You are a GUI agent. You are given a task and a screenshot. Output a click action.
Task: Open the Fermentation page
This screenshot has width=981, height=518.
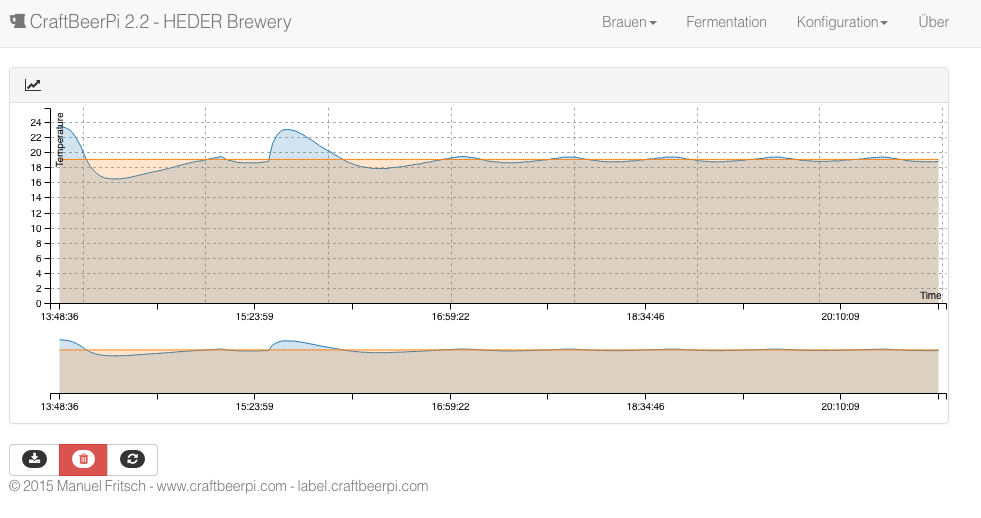[726, 22]
